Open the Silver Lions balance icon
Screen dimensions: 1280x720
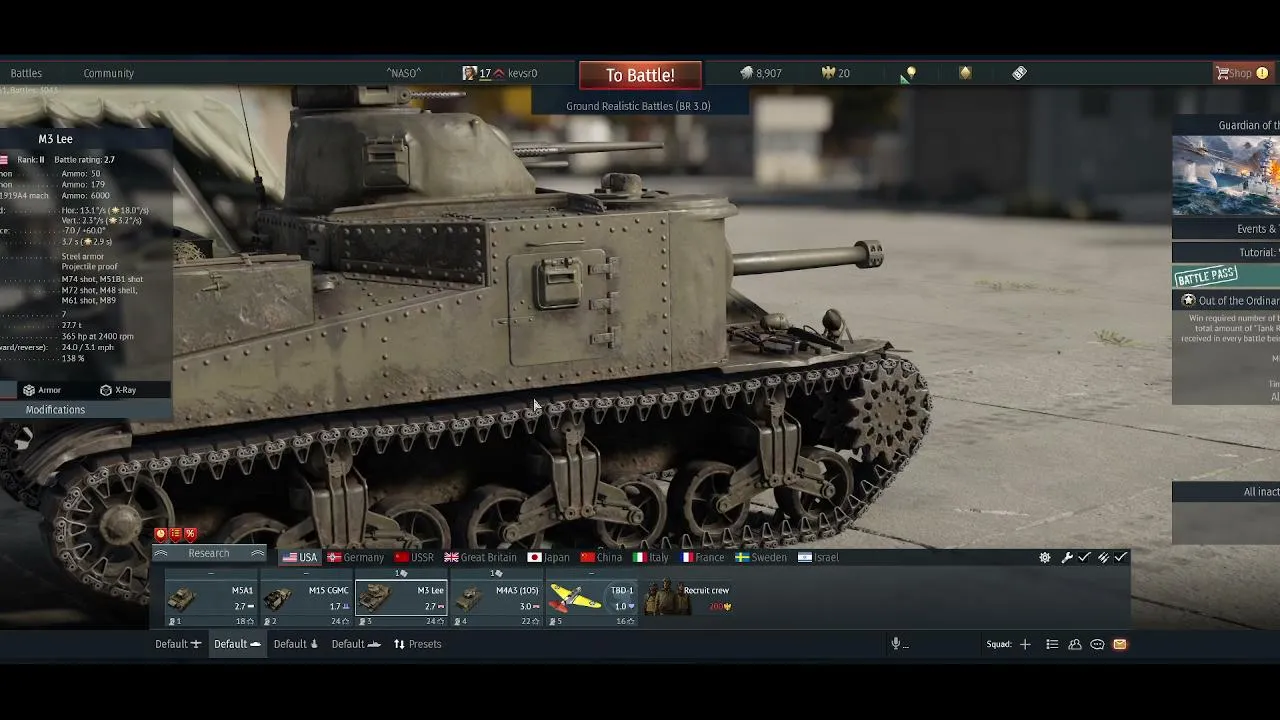746,73
